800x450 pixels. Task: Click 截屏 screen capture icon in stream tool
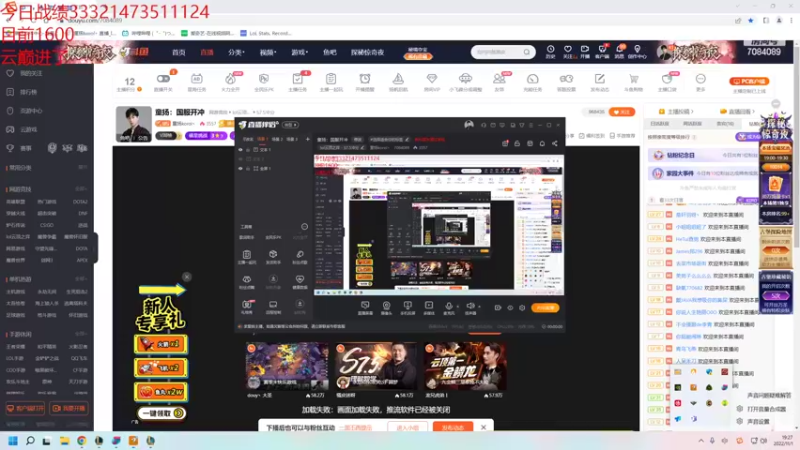click(365, 306)
